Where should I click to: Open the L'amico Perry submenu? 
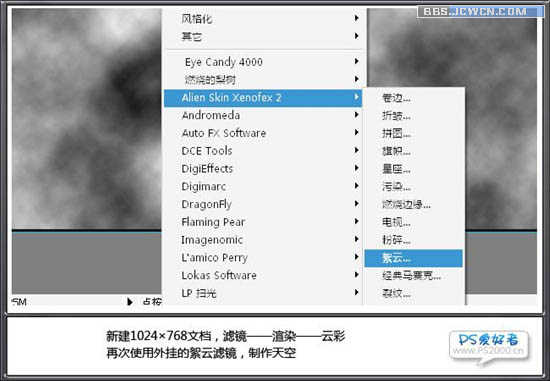pyautogui.click(x=264, y=258)
